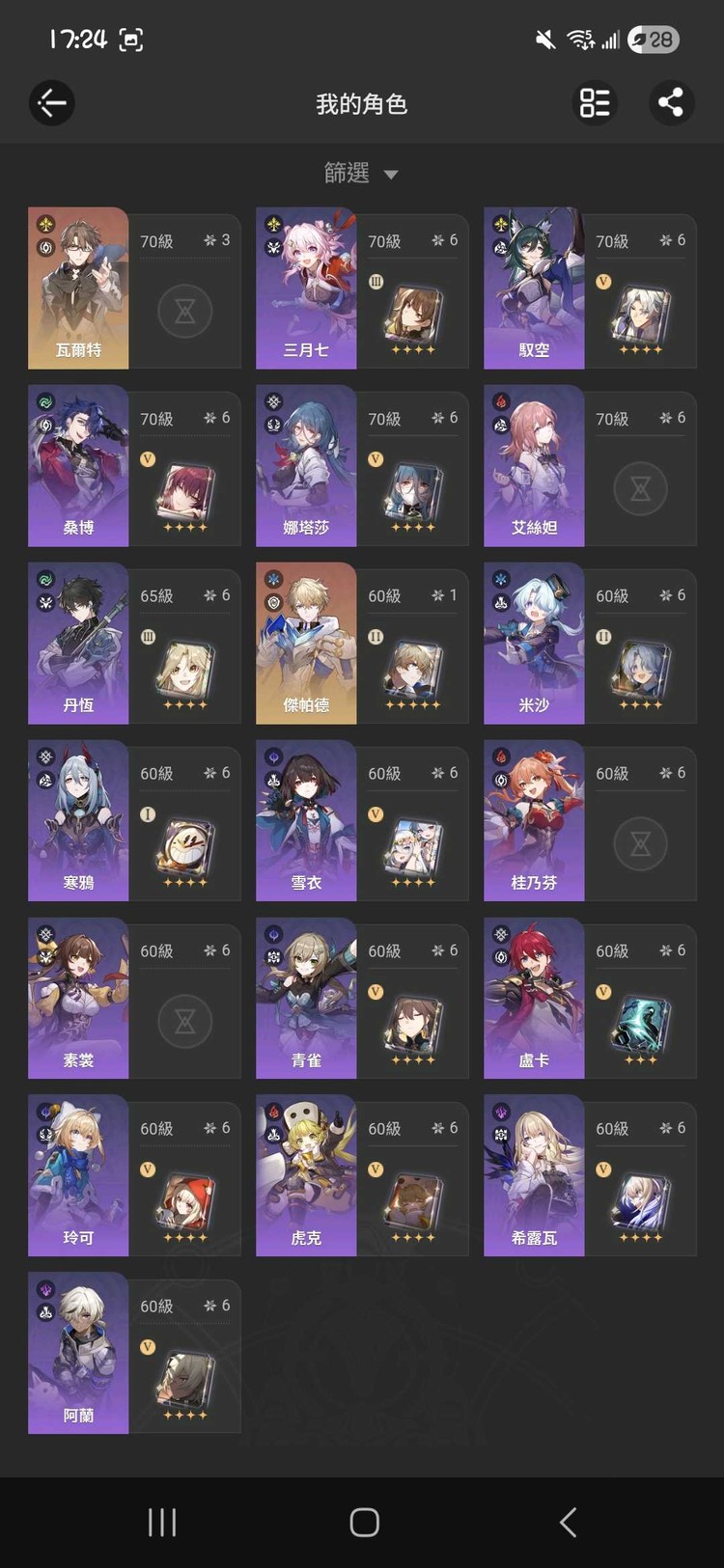This screenshot has height=1568, width=724.
Task: Tap Android home navigation button
Action: click(364, 1523)
